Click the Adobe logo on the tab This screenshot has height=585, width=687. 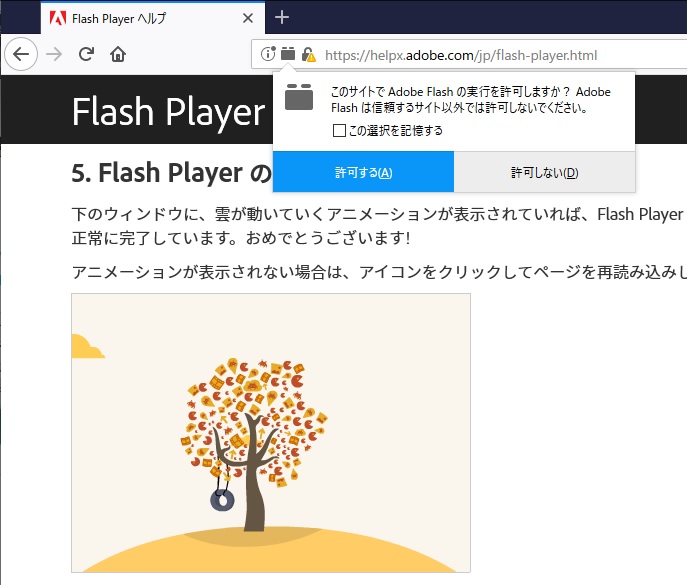[x=56, y=18]
